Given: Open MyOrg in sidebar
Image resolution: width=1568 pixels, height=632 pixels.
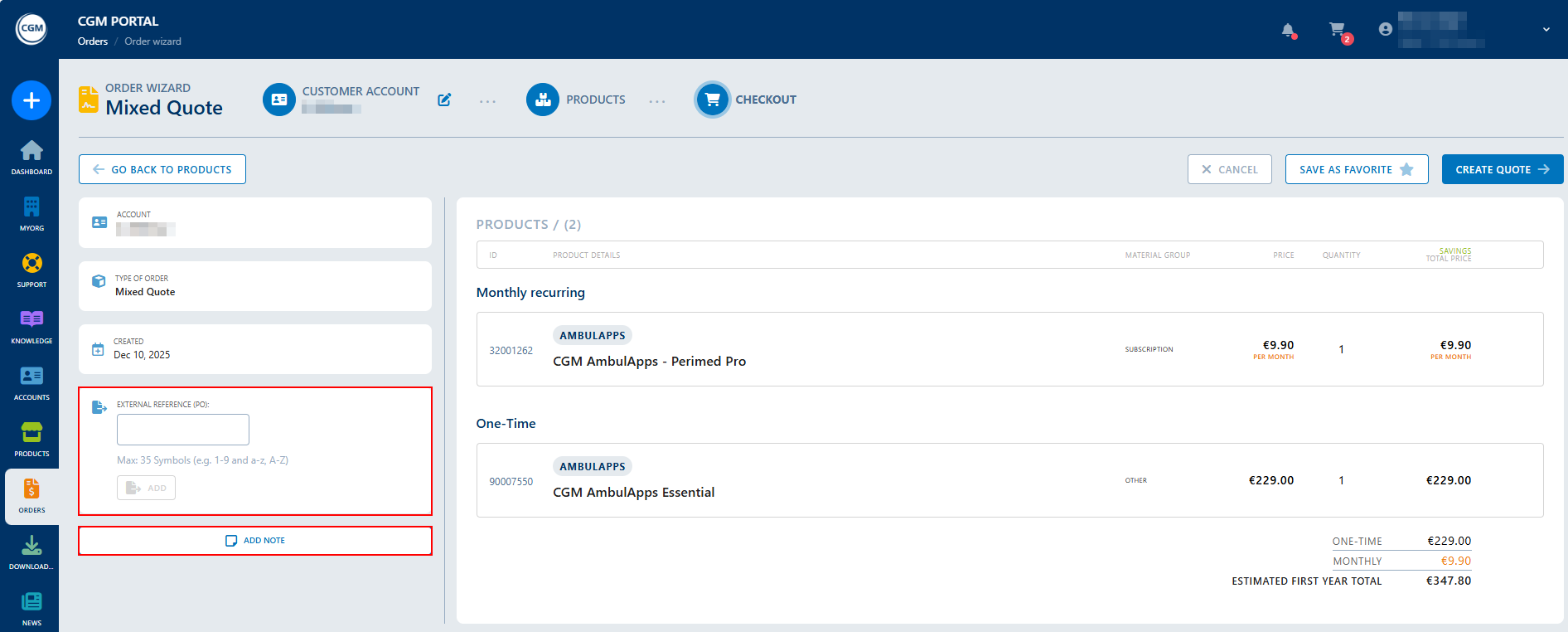Looking at the screenshot, I should click(31, 213).
